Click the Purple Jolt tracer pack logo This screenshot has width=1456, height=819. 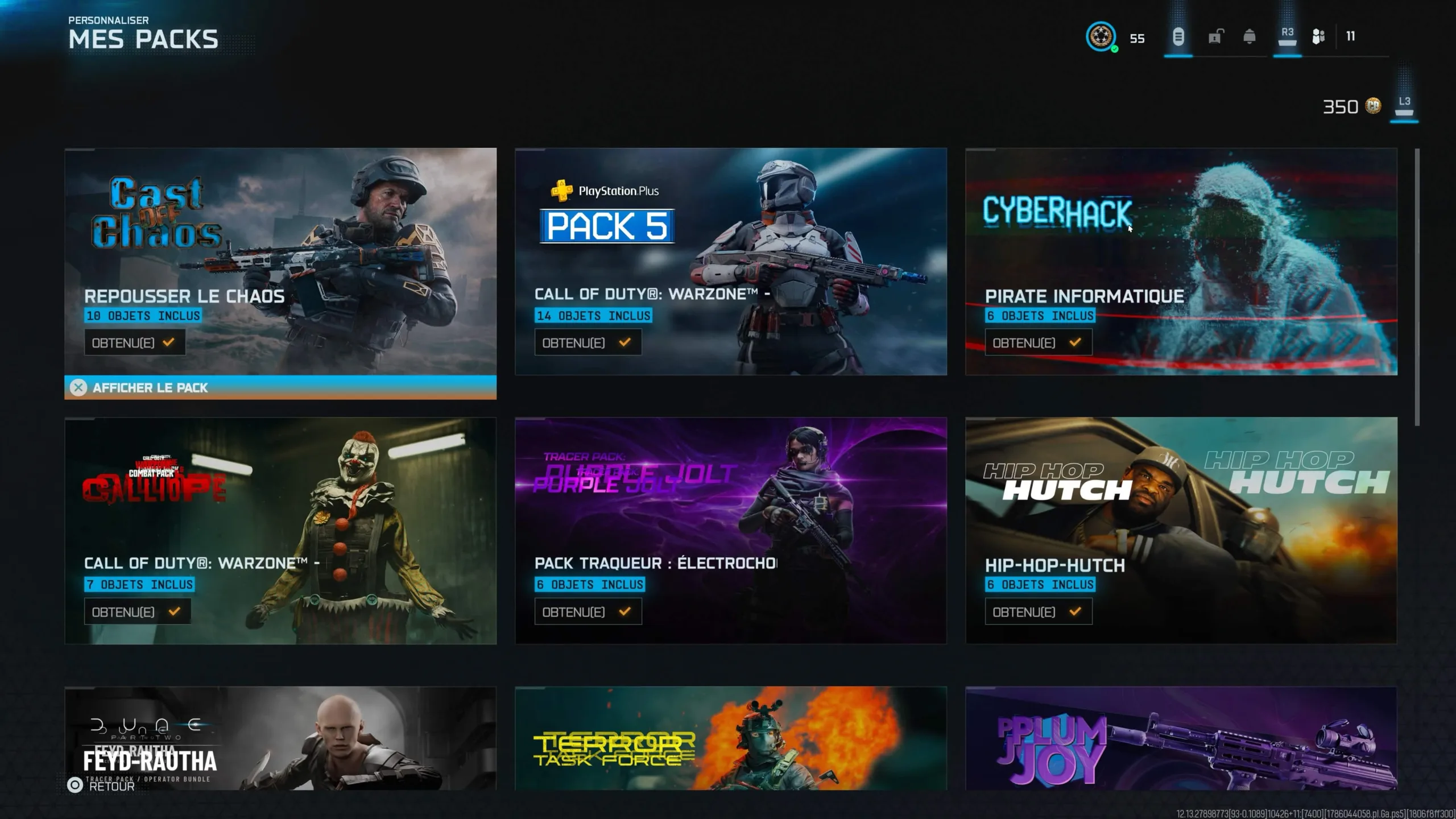634,473
